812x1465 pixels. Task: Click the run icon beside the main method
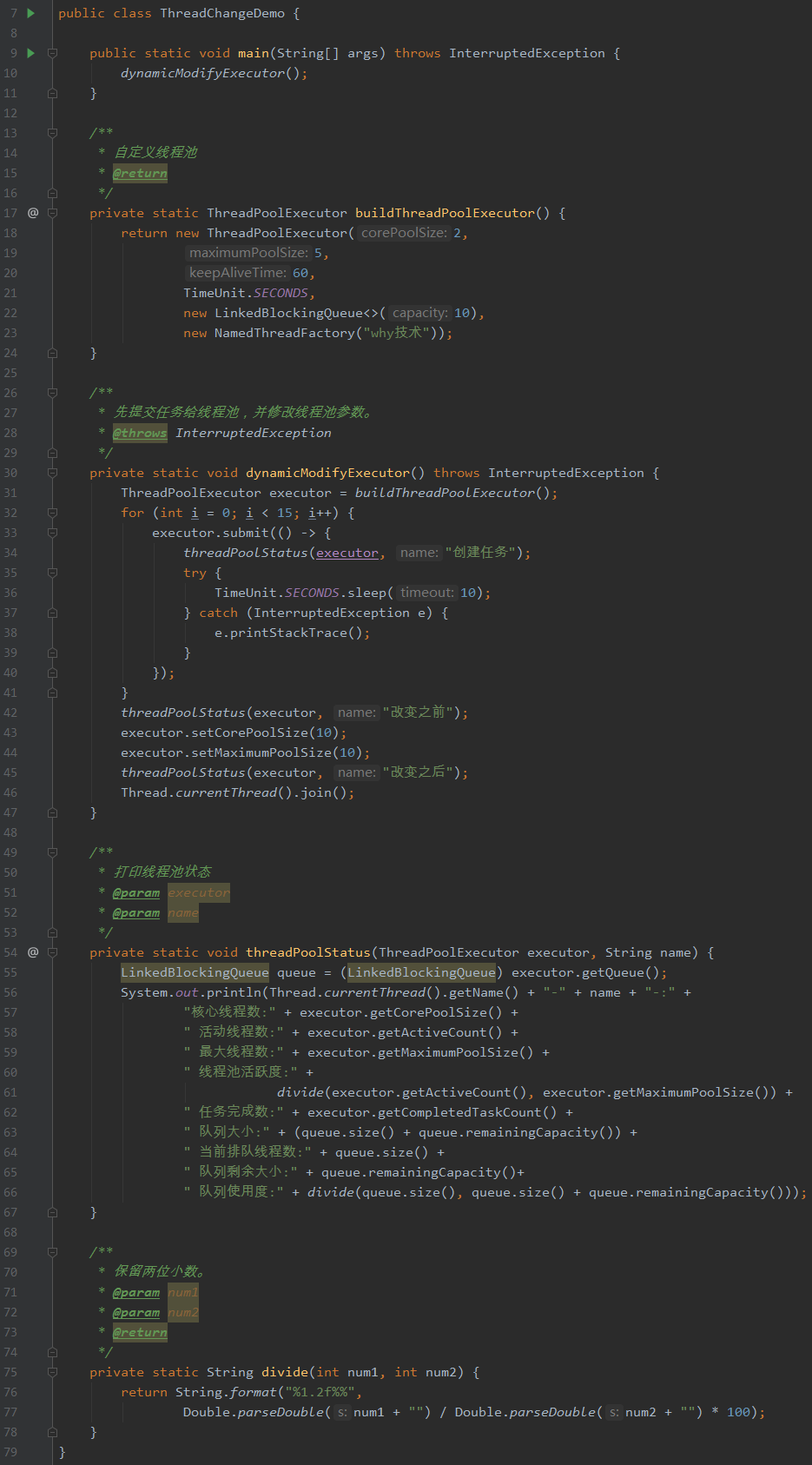[x=31, y=53]
